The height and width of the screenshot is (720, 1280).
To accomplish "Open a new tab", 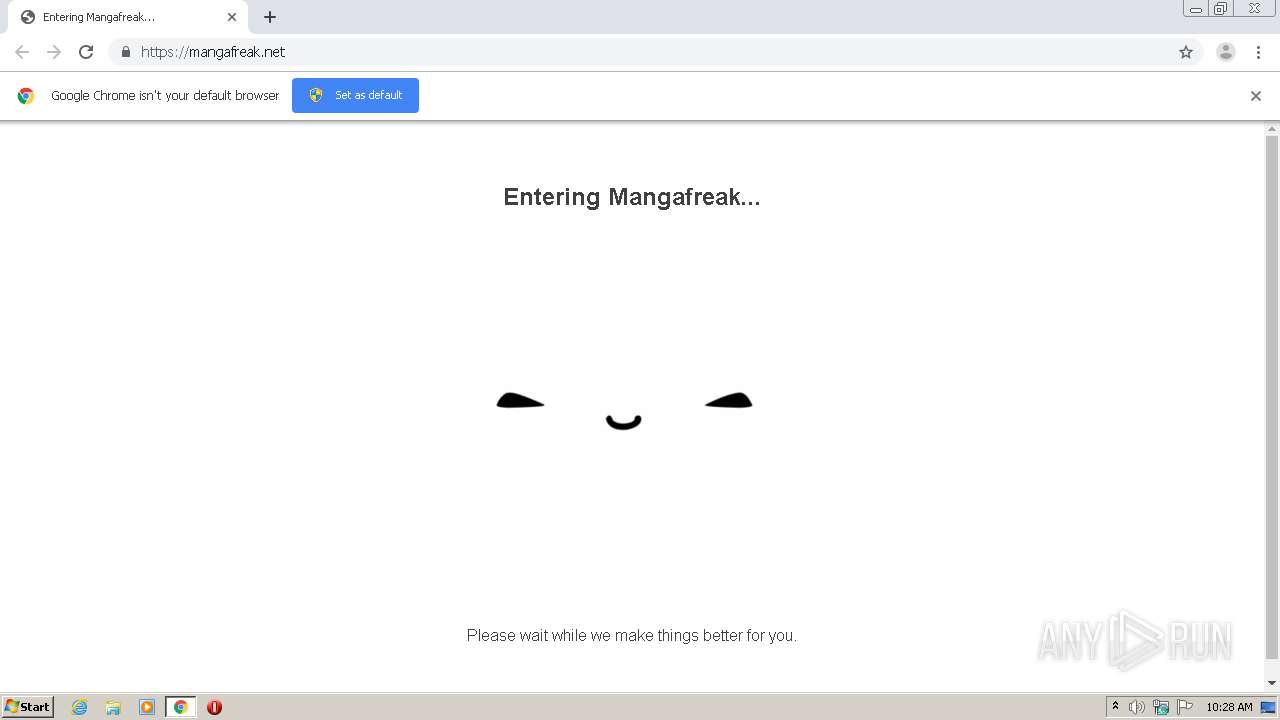I will pos(270,17).
